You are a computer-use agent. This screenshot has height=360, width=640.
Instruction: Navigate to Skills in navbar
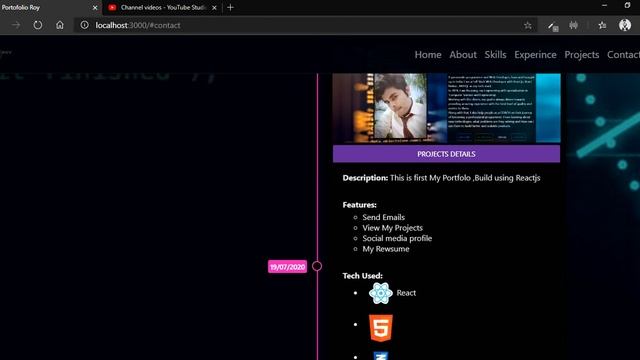tap(495, 55)
